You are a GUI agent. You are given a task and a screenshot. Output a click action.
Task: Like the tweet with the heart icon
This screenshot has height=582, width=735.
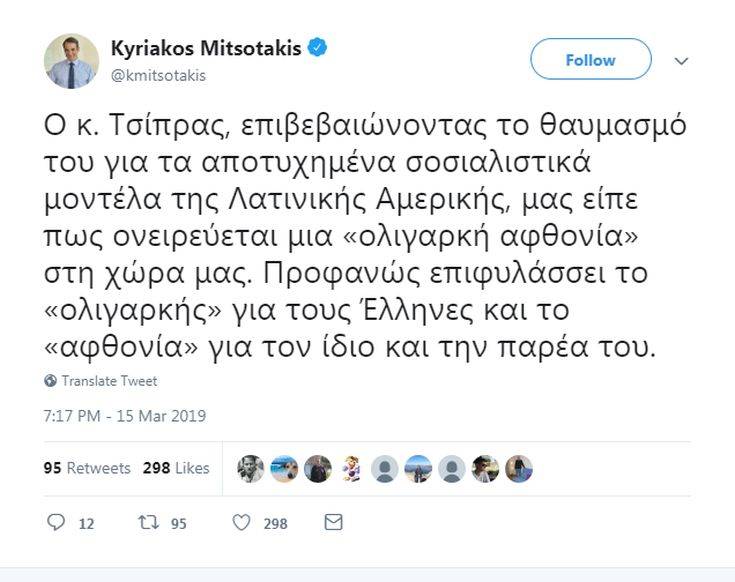coord(241,522)
